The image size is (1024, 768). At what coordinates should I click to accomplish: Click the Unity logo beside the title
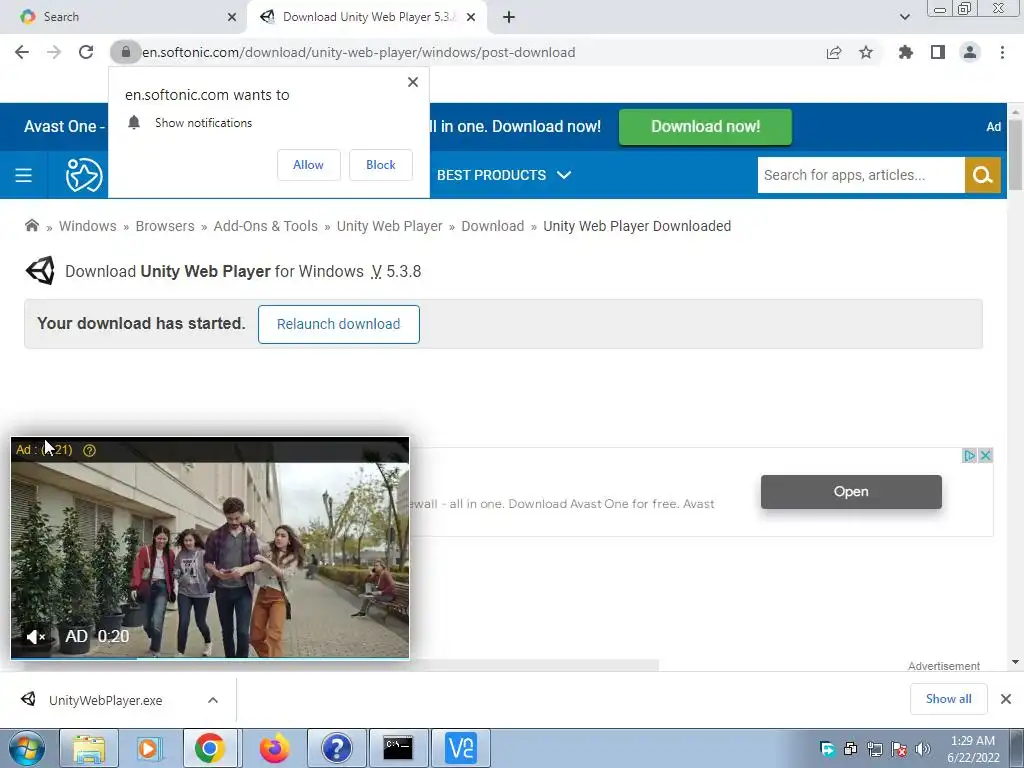[x=40, y=270]
